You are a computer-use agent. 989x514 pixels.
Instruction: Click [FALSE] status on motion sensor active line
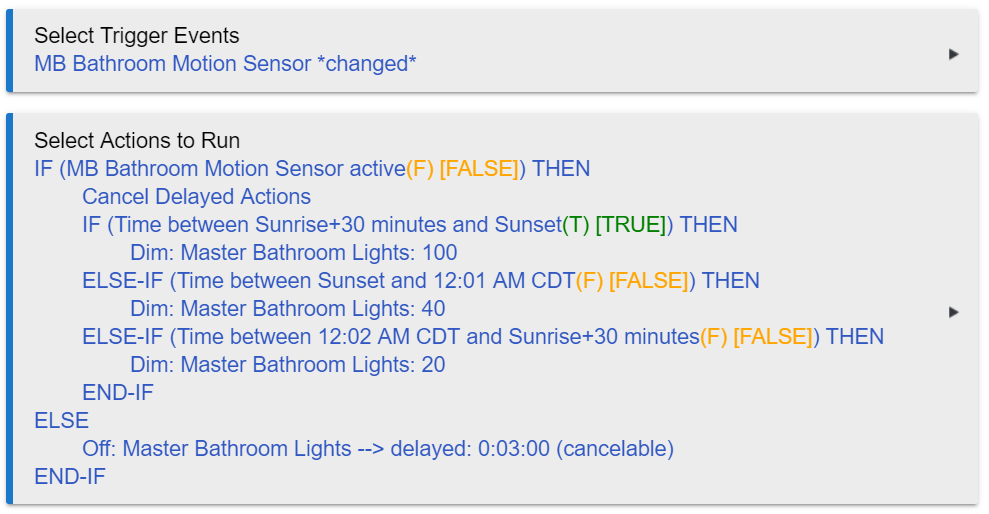(478, 169)
